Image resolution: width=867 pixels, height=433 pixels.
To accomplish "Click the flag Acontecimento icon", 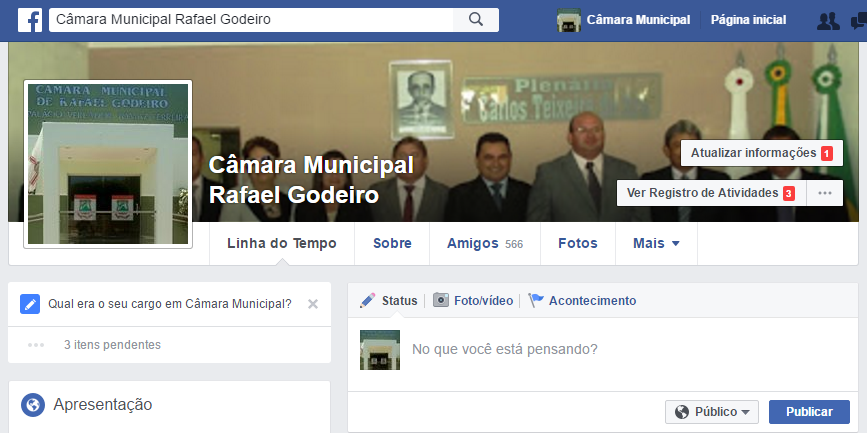I will click(536, 300).
